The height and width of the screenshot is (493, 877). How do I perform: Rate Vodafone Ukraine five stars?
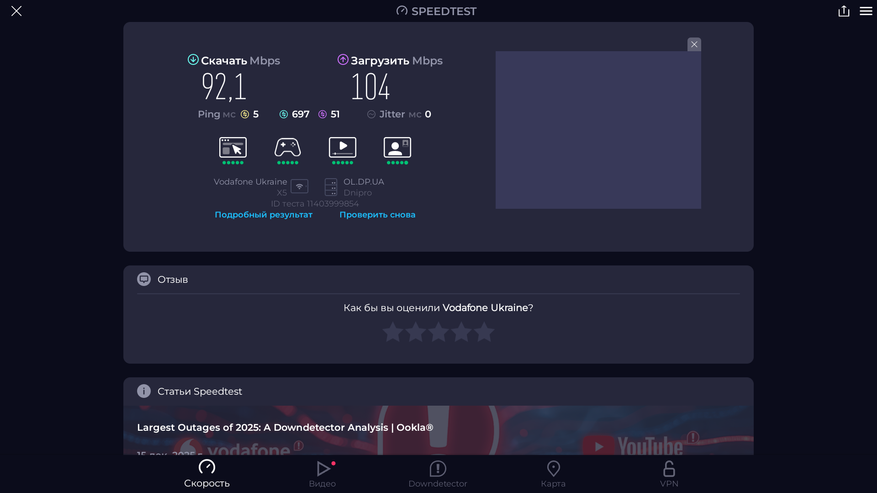pos(484,332)
